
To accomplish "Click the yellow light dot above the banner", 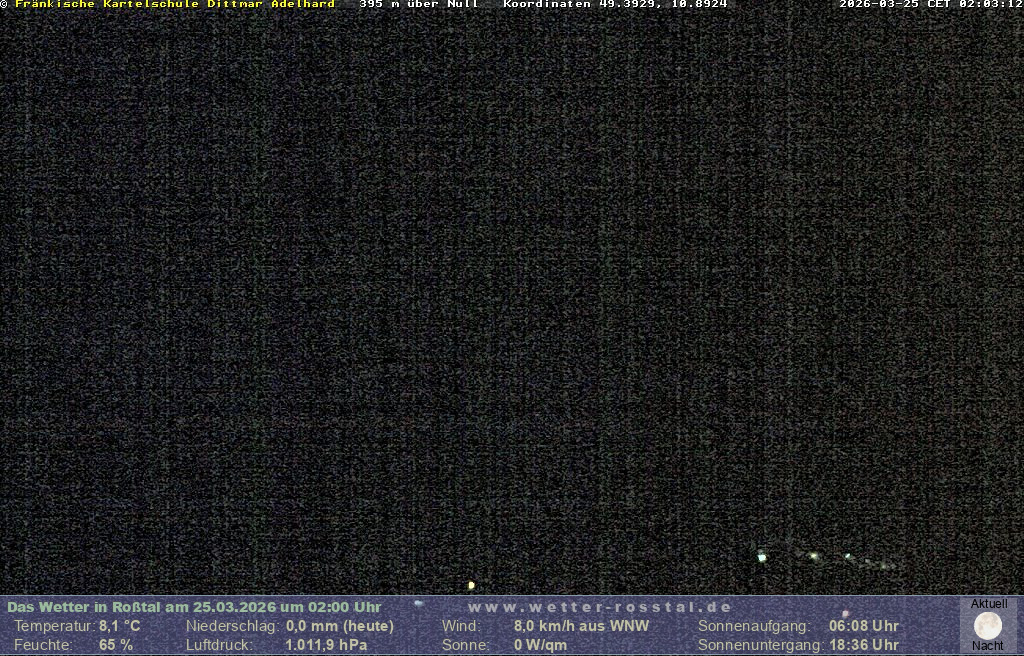I will (x=471, y=585).
